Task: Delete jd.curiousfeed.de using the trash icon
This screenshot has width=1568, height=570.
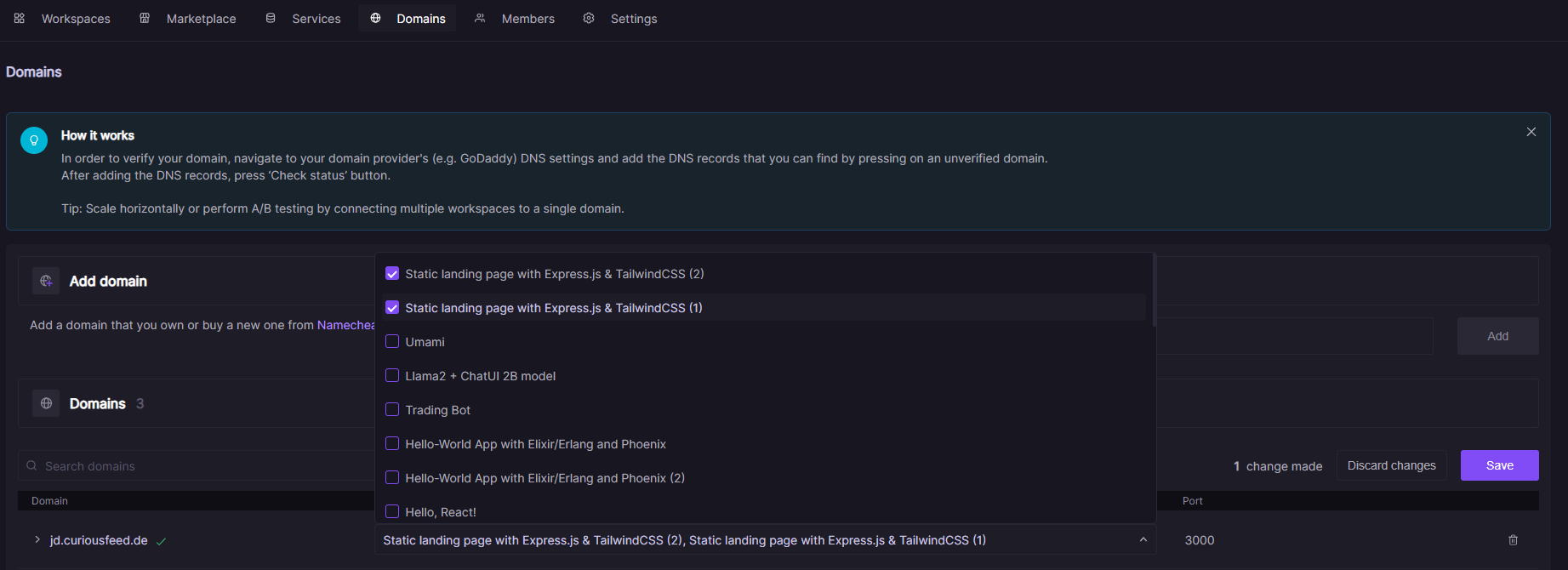Action: [x=1513, y=539]
